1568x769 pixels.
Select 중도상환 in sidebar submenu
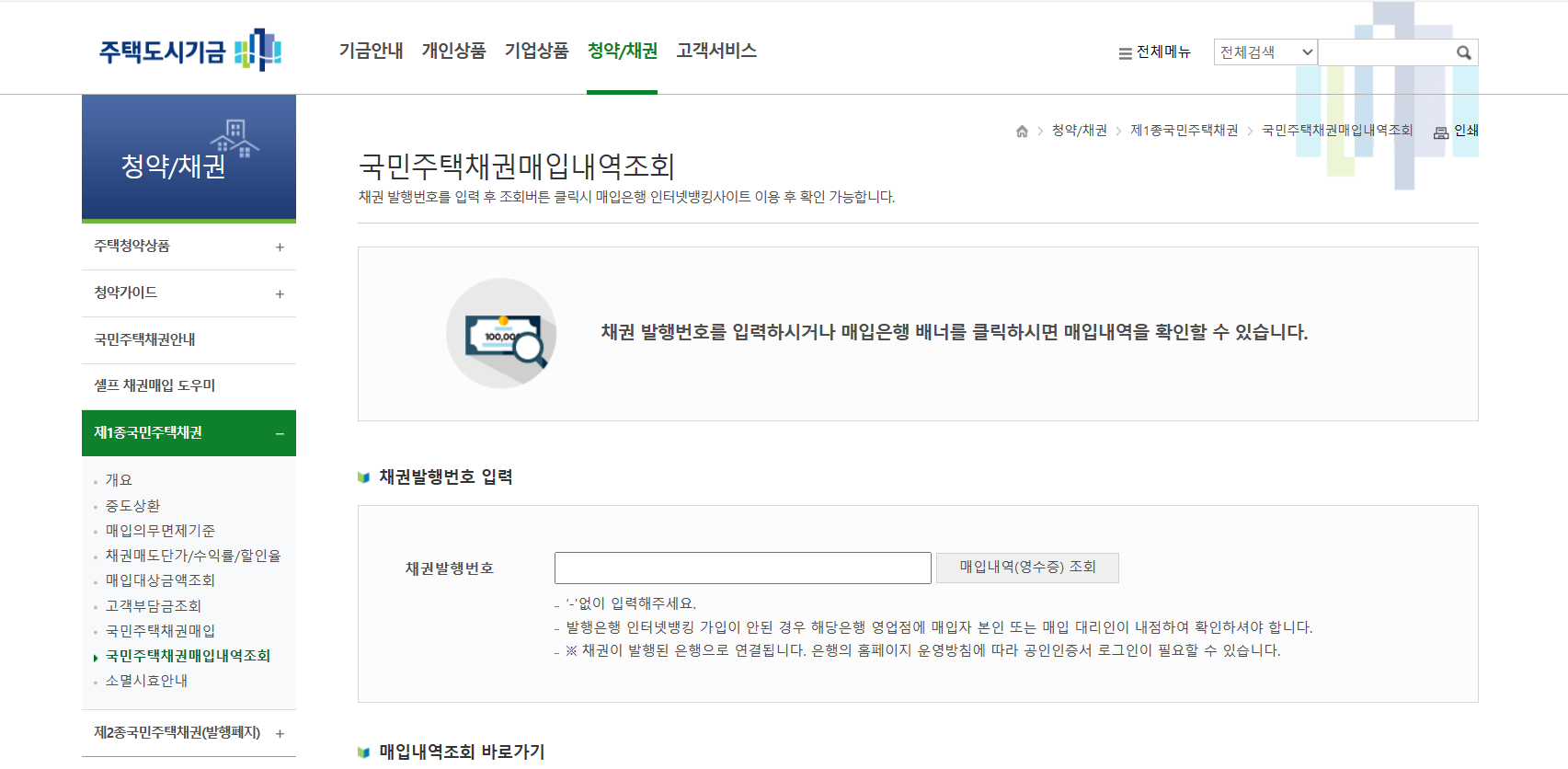132,506
